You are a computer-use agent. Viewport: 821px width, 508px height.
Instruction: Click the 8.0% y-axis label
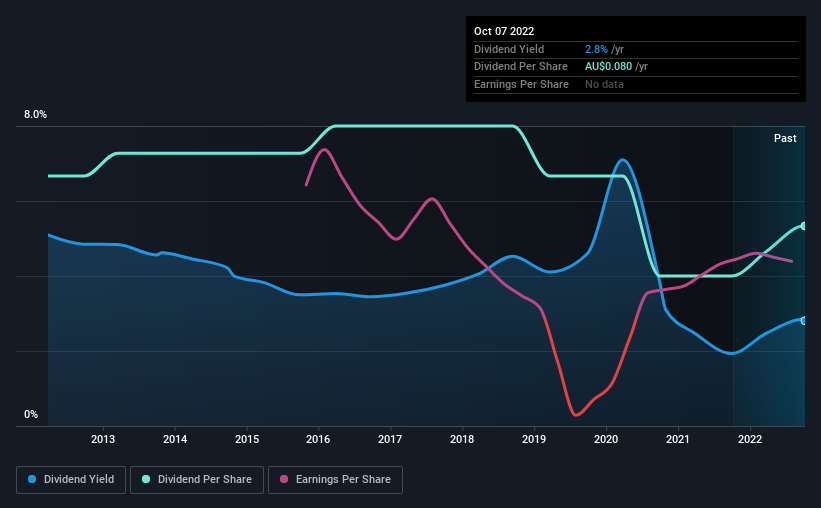pyautogui.click(x=35, y=115)
